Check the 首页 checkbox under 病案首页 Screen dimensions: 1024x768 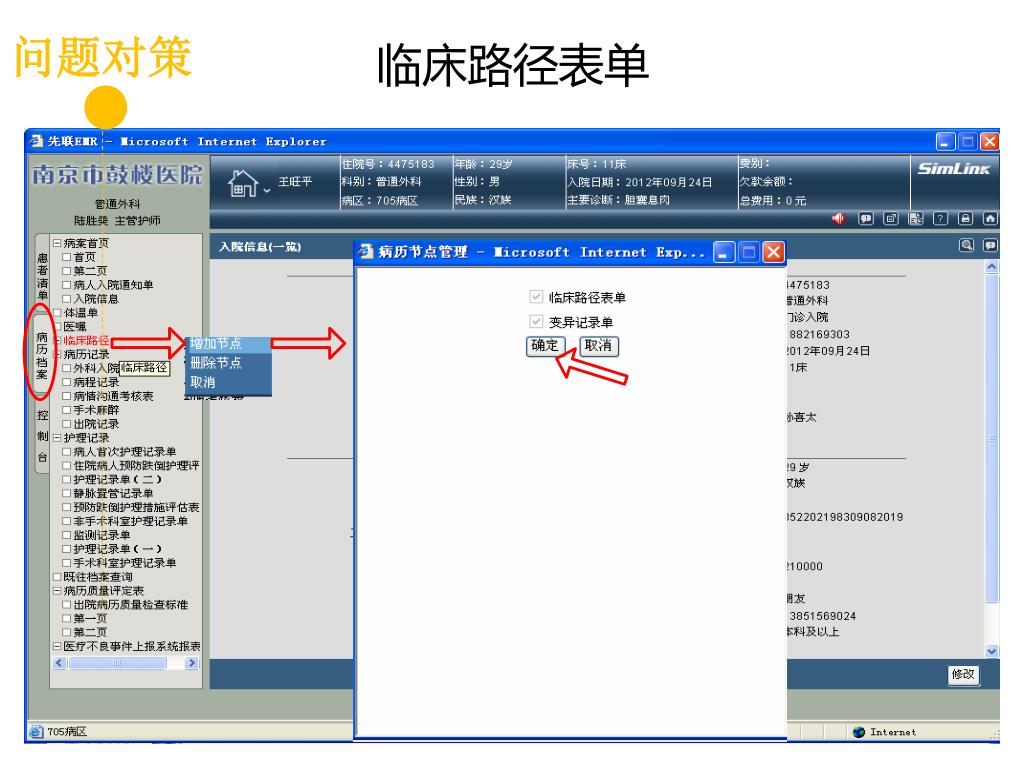point(66,257)
